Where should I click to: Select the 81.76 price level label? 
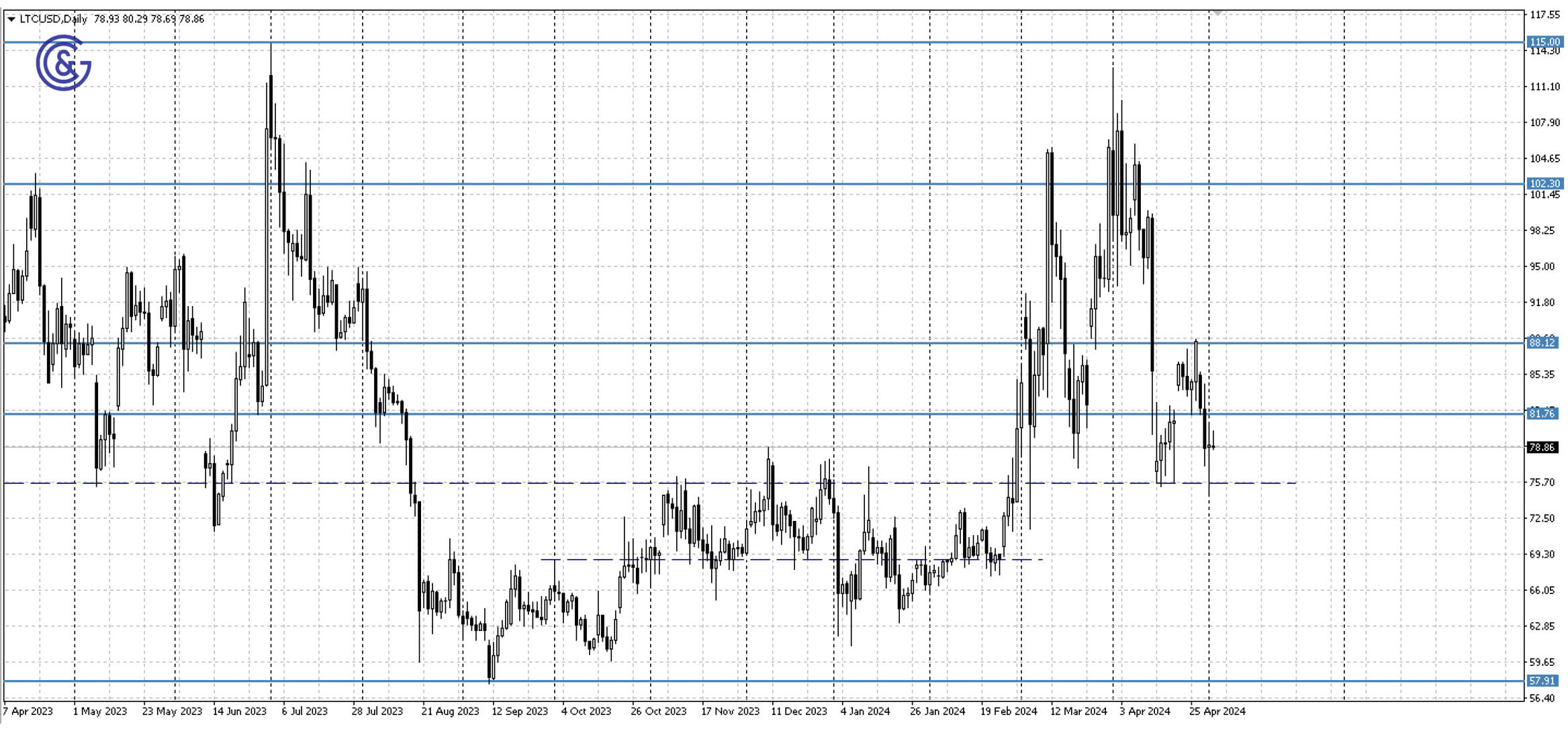click(1541, 413)
